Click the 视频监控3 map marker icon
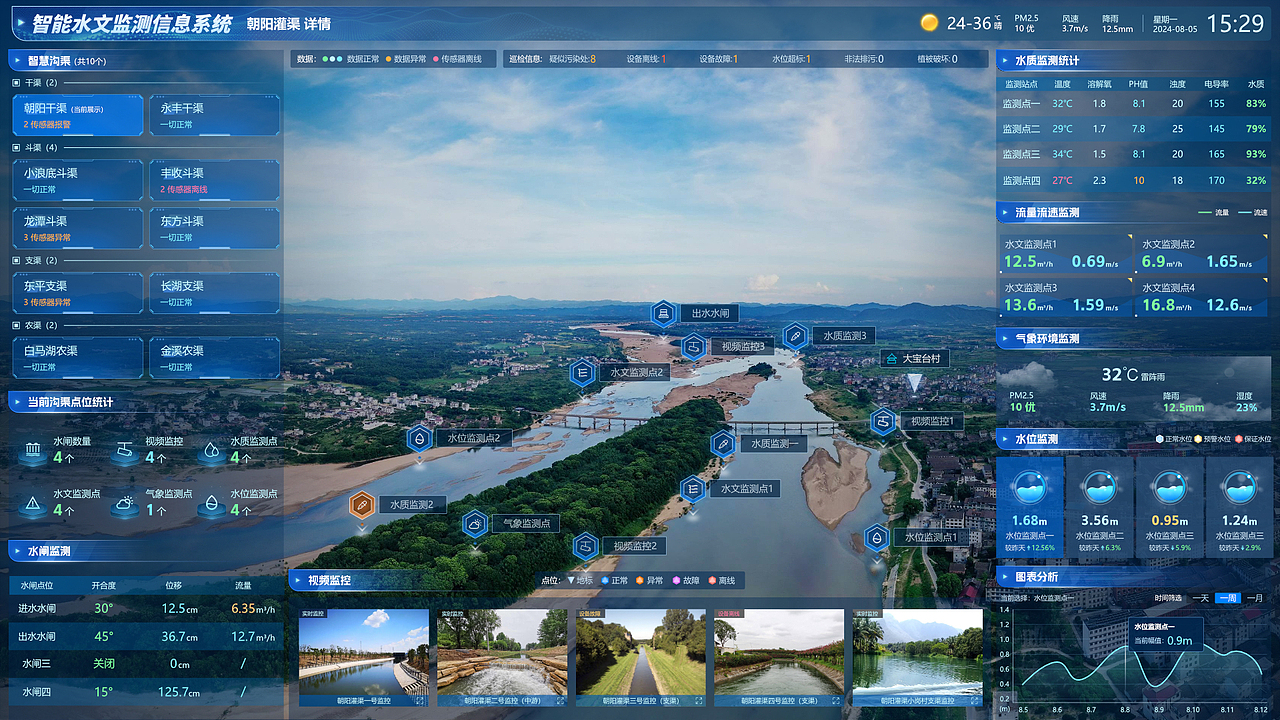Viewport: 1280px width, 720px height. click(x=694, y=347)
